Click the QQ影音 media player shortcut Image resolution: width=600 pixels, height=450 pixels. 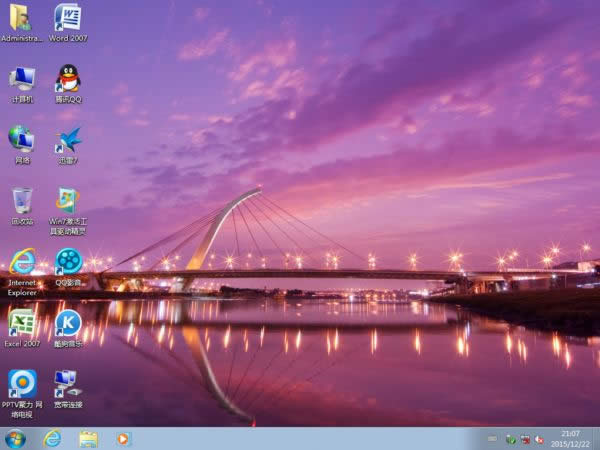68,262
